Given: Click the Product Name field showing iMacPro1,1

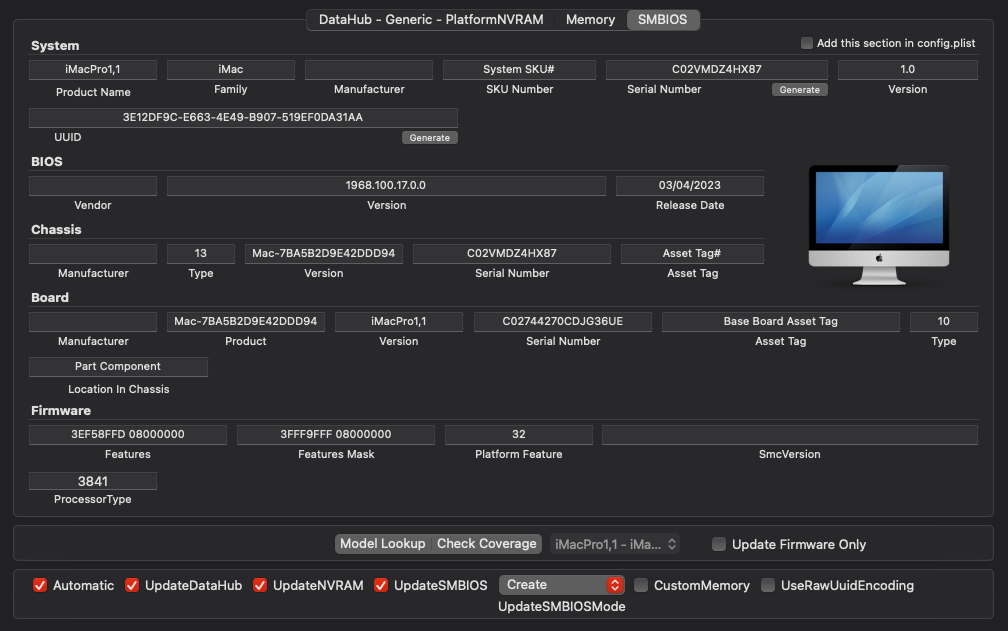Looking at the screenshot, I should pyautogui.click(x=93, y=69).
